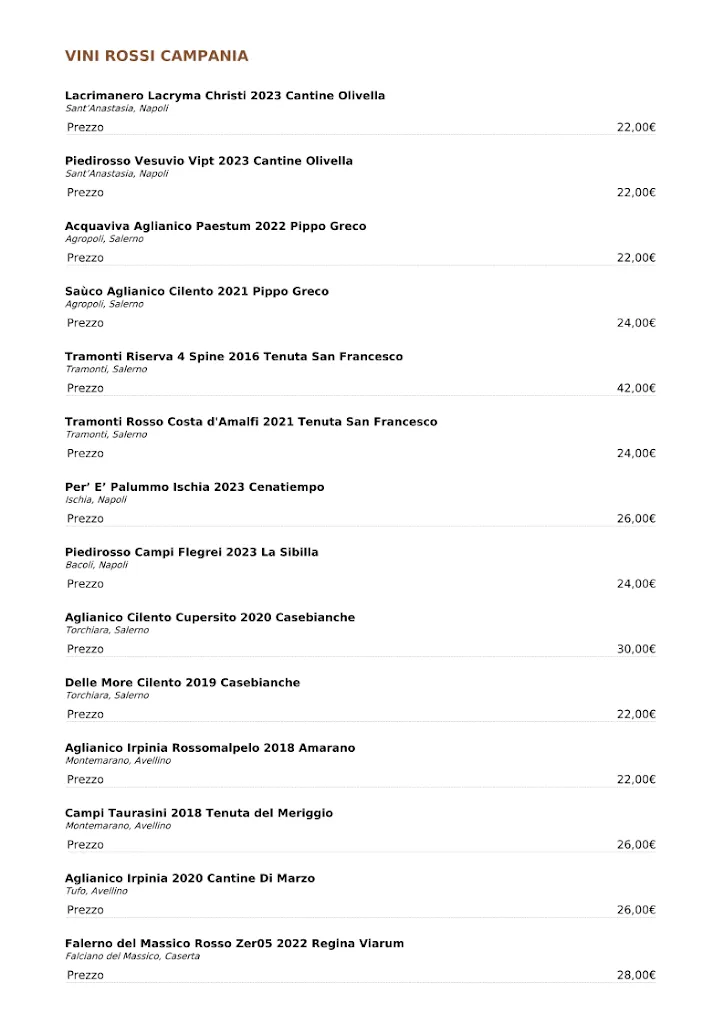This screenshot has height=1024, width=724.
Task: Click Aglianico Irpinia 2020 Cantine Di Marzo
Action: 190,879
